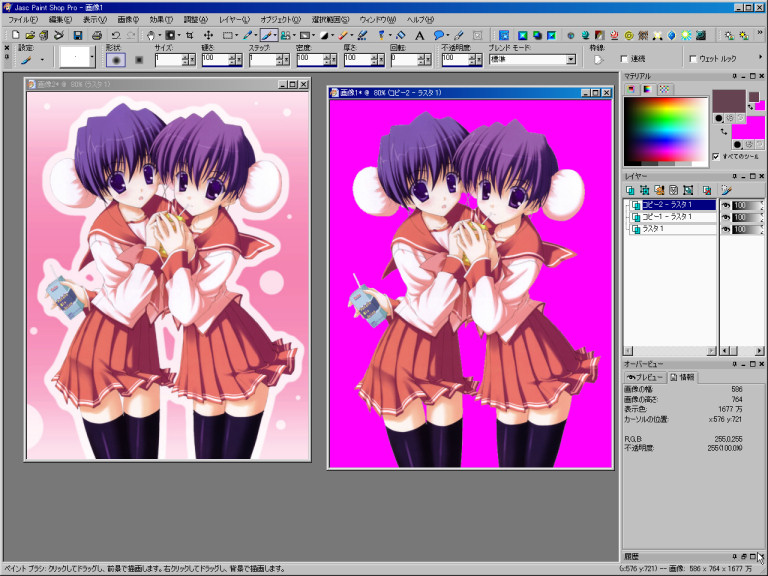Hide the コピー2 - ラスタ 1 layer eye
The width and height of the screenshot is (768, 576).
click(x=725, y=205)
